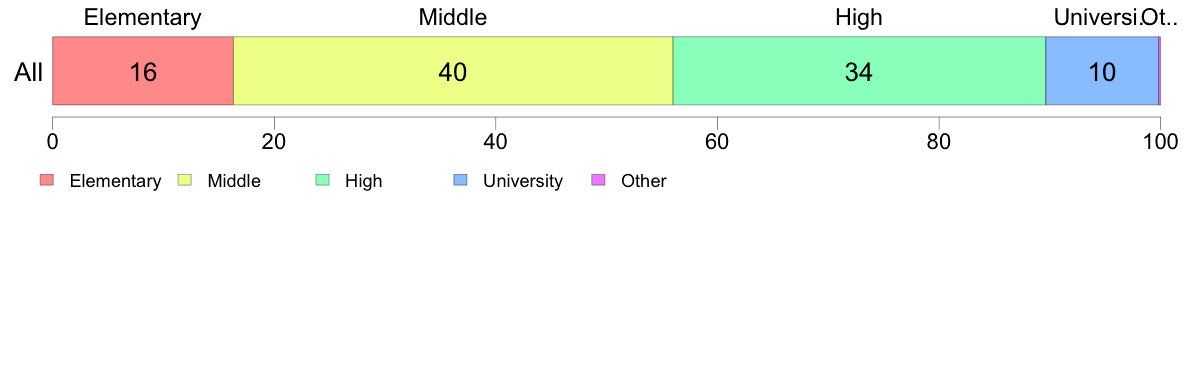The image size is (1188, 368).
Task: Click the red Elementary legend swatch
Action: point(46,180)
